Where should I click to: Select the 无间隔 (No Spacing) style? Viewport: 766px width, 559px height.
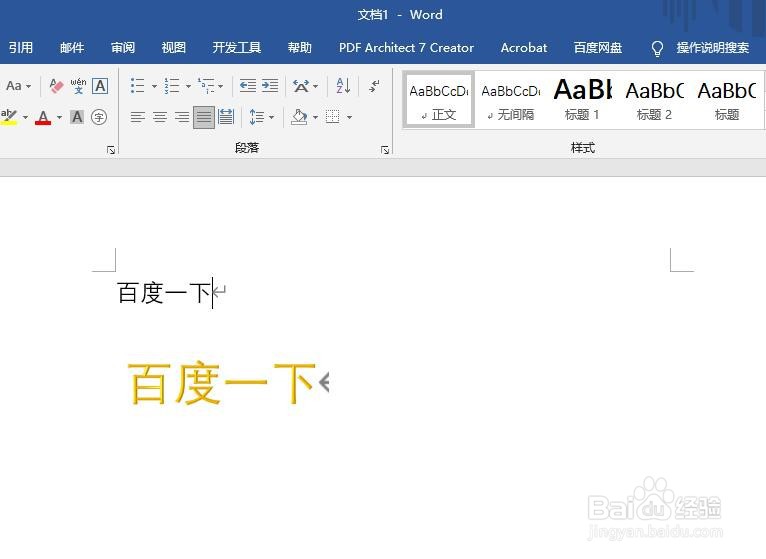tap(511, 101)
